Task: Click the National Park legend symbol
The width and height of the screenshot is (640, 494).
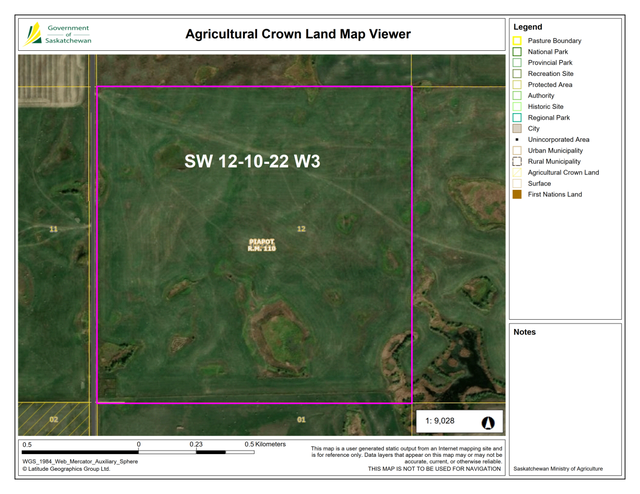Action: (x=517, y=51)
